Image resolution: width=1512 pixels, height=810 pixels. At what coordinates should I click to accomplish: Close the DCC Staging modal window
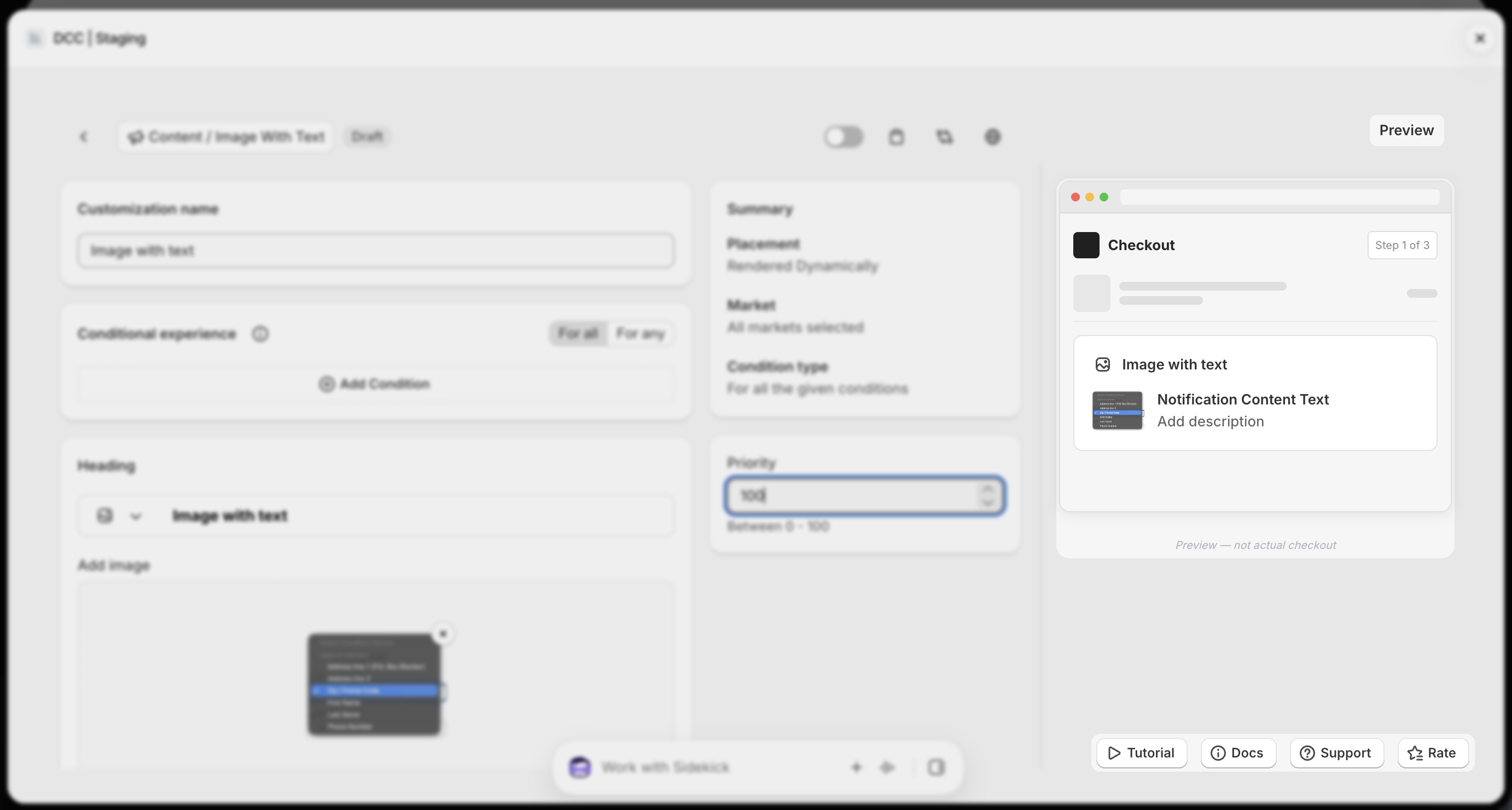coord(1480,38)
